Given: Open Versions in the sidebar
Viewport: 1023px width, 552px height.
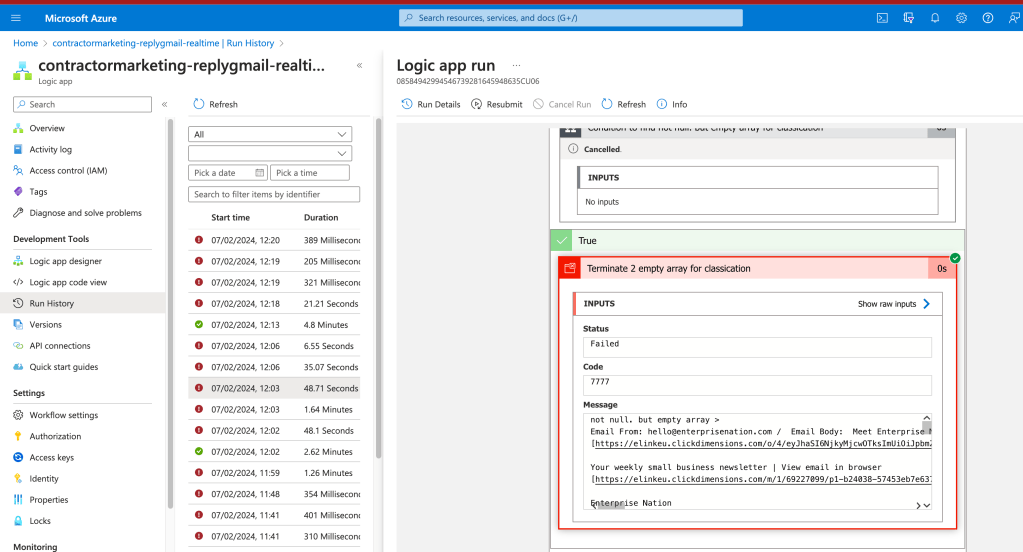Looking at the screenshot, I should coord(45,324).
